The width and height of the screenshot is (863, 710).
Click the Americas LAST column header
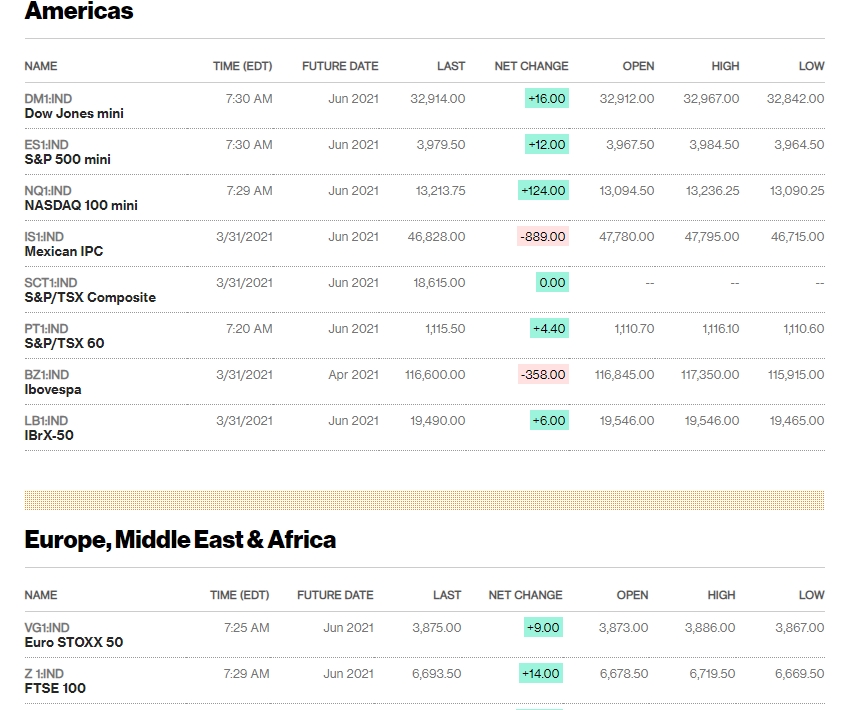click(451, 66)
